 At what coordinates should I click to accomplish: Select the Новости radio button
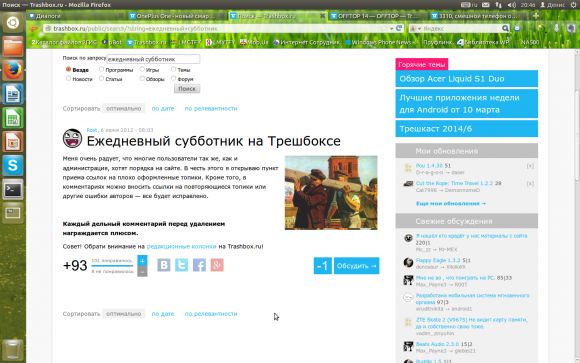[68, 78]
